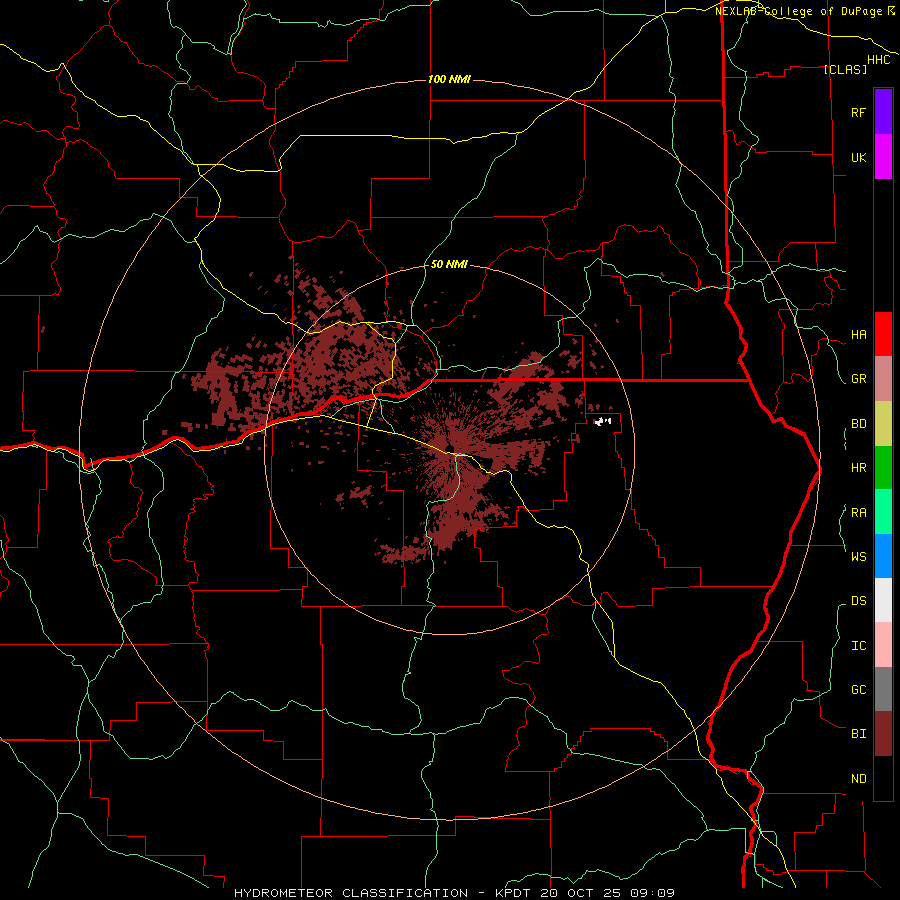Click the small white echo cluster on map
The image size is (900, 900).
pos(602,422)
